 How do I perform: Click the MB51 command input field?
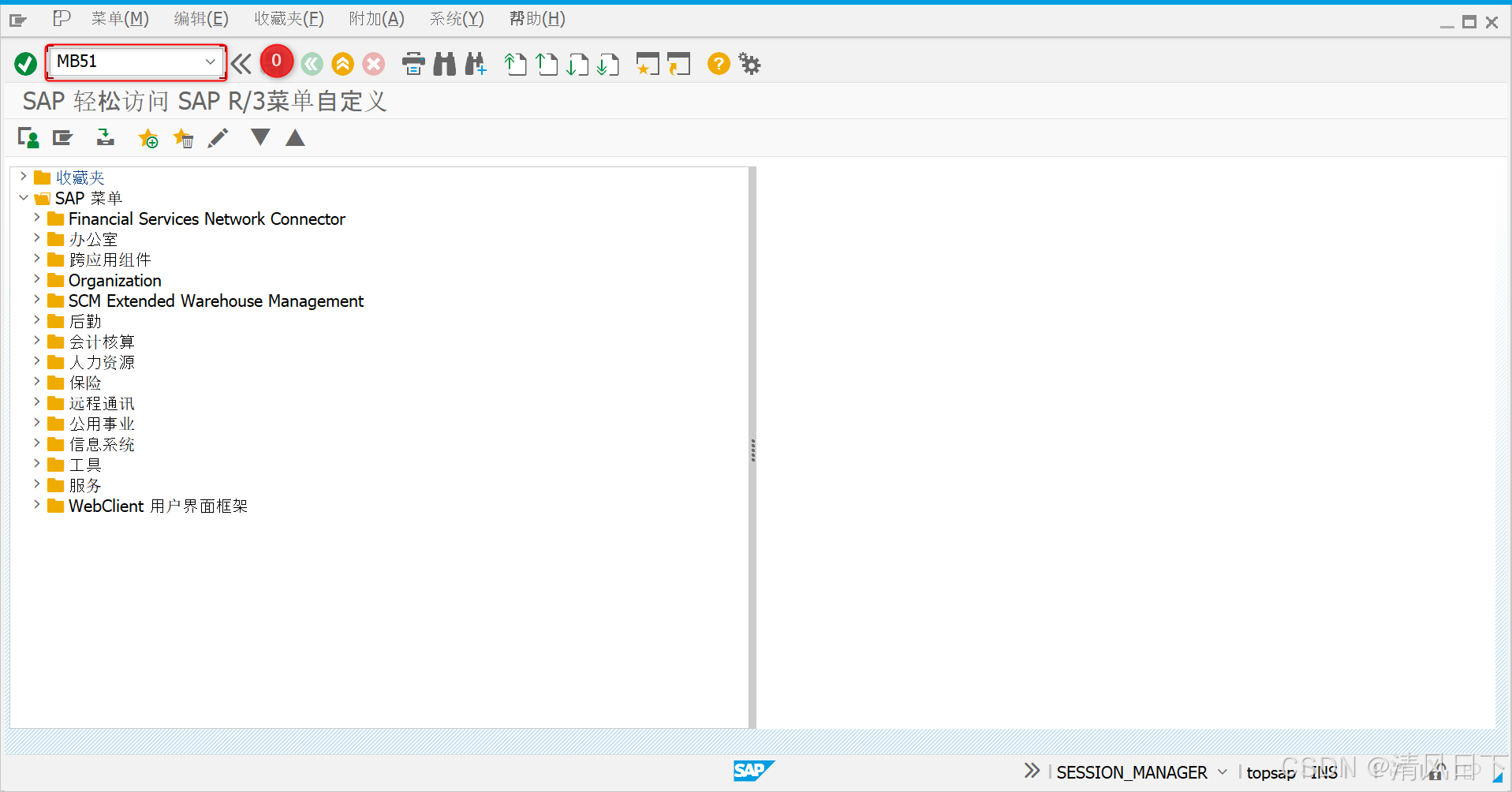click(x=128, y=62)
